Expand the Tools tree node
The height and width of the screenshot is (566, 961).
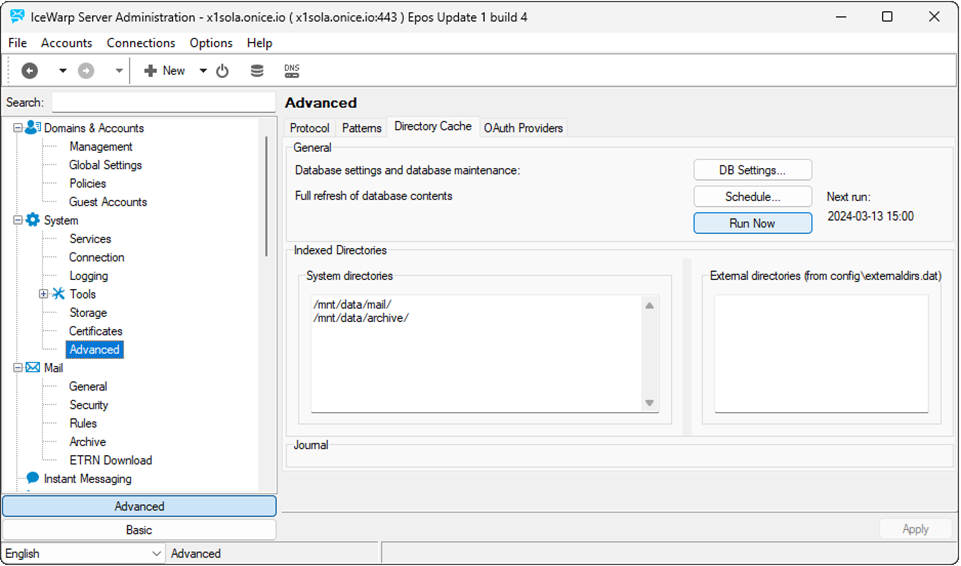[x=44, y=294]
